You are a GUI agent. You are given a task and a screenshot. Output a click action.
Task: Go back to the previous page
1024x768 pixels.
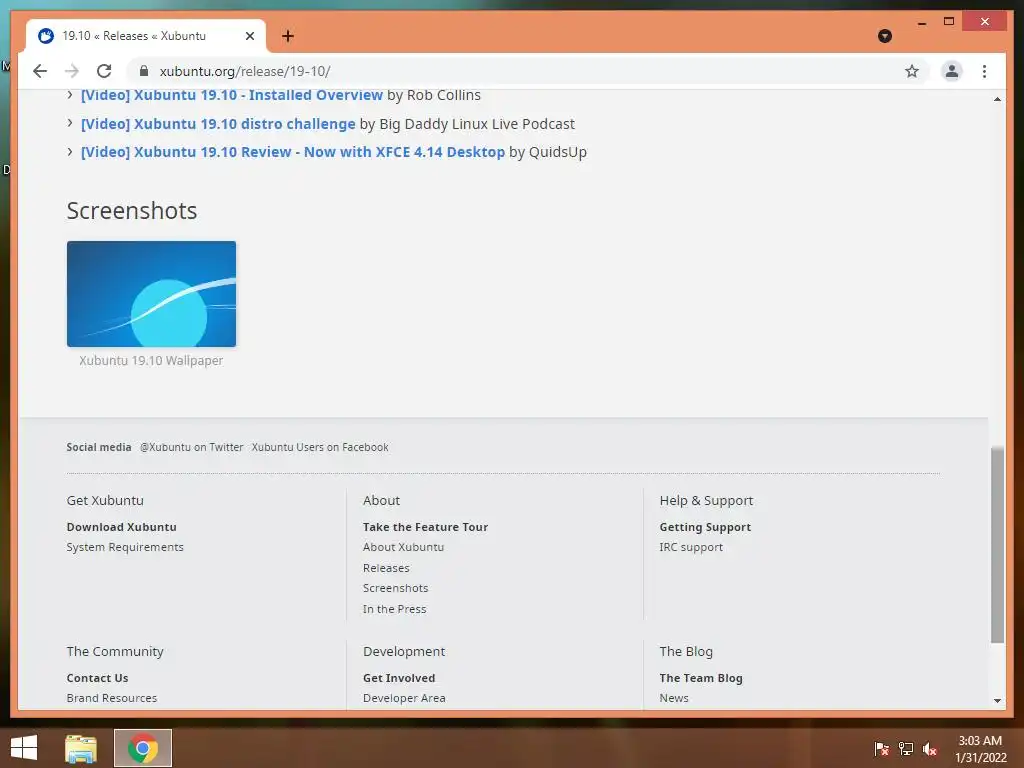point(40,71)
